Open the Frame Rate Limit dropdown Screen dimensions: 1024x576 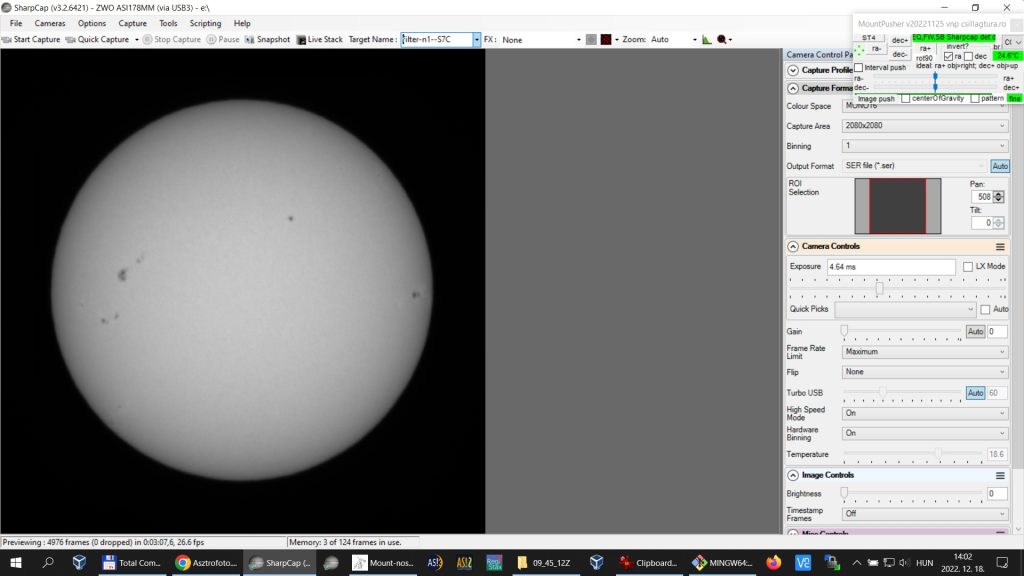[x=925, y=352]
